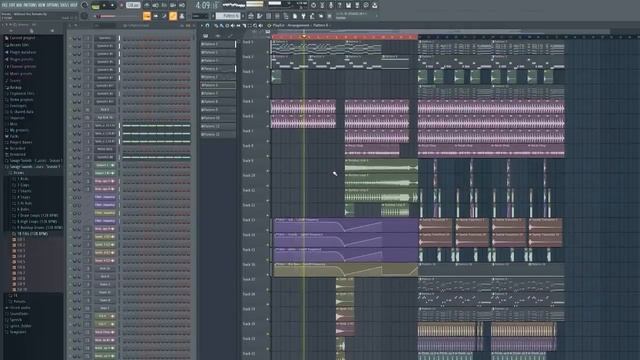640x360 pixels.
Task: Click the playlist magnet snap icon
Action: 207,25
